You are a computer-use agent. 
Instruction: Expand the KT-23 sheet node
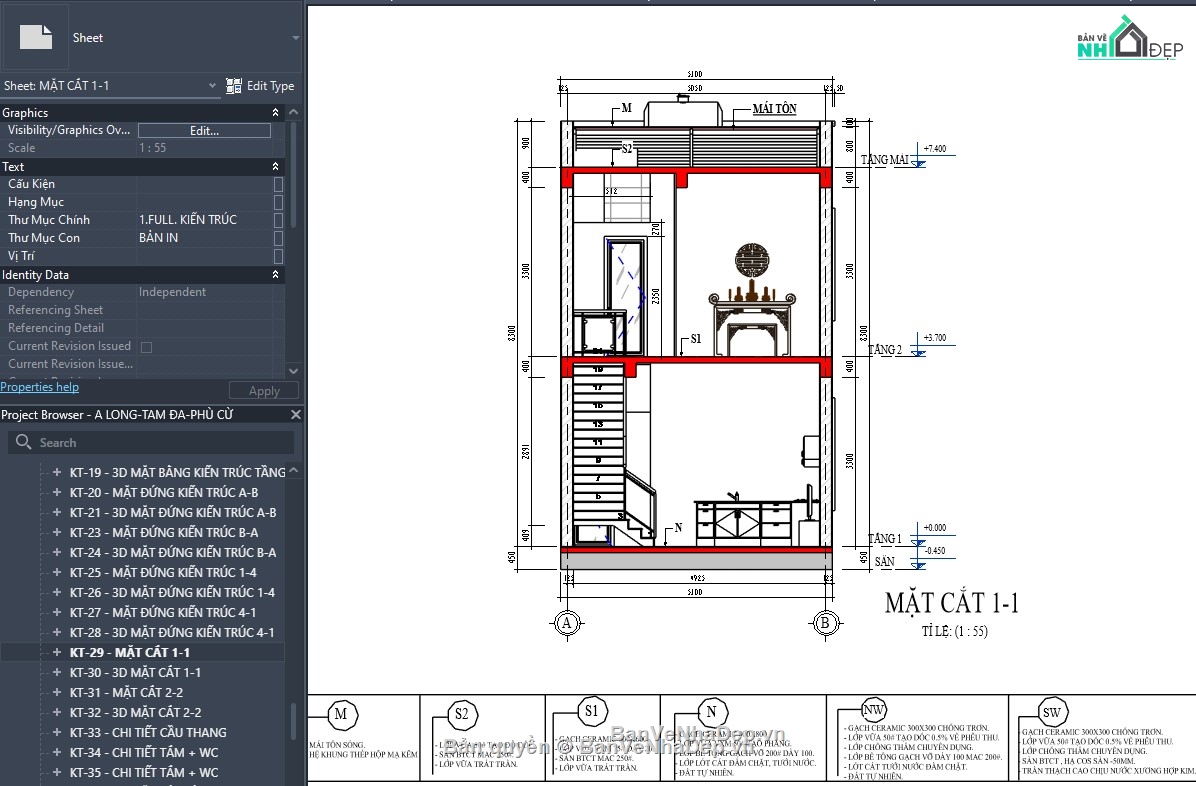[56, 532]
